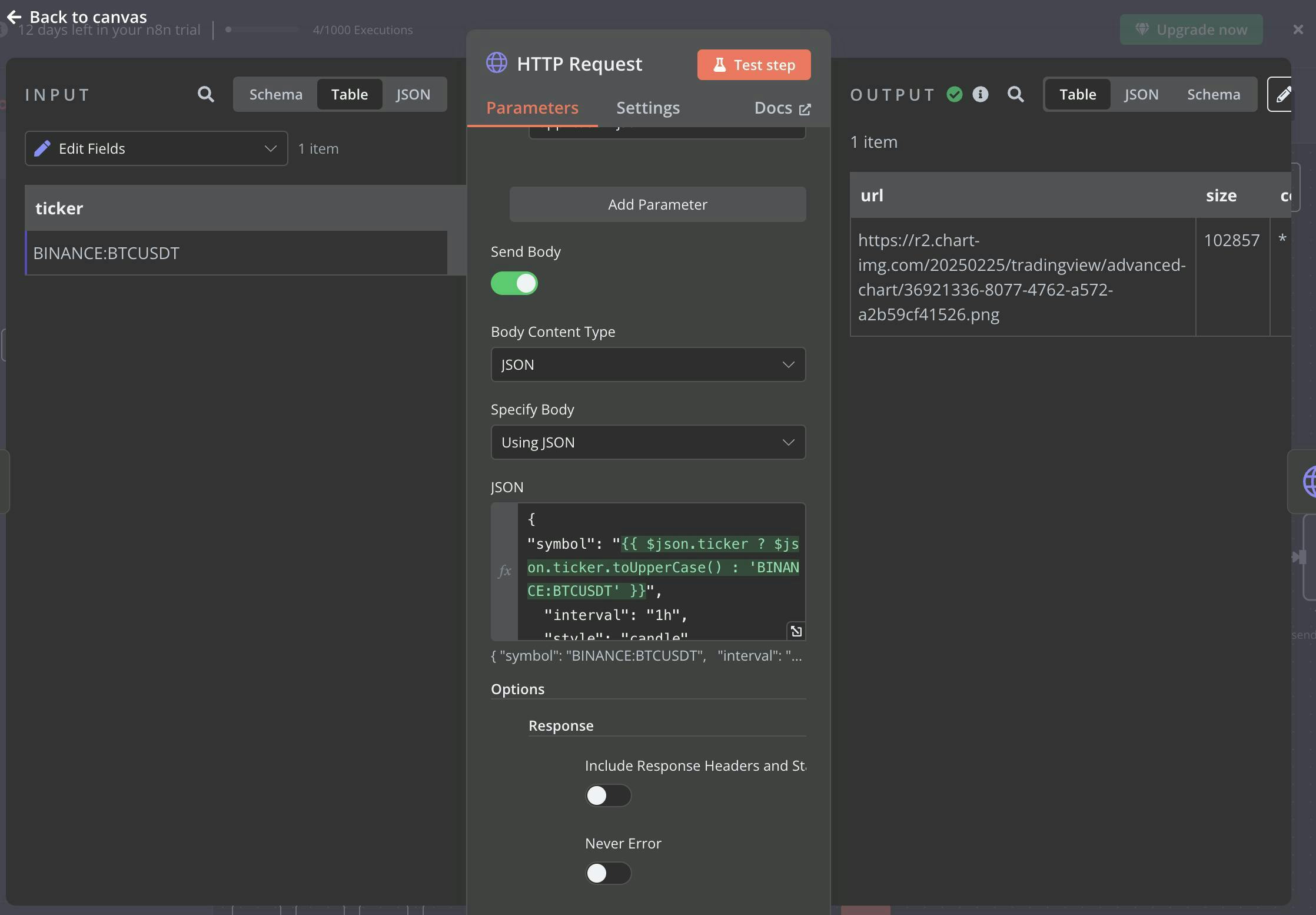
Task: Click the pencil edit output icon
Action: (x=1283, y=94)
